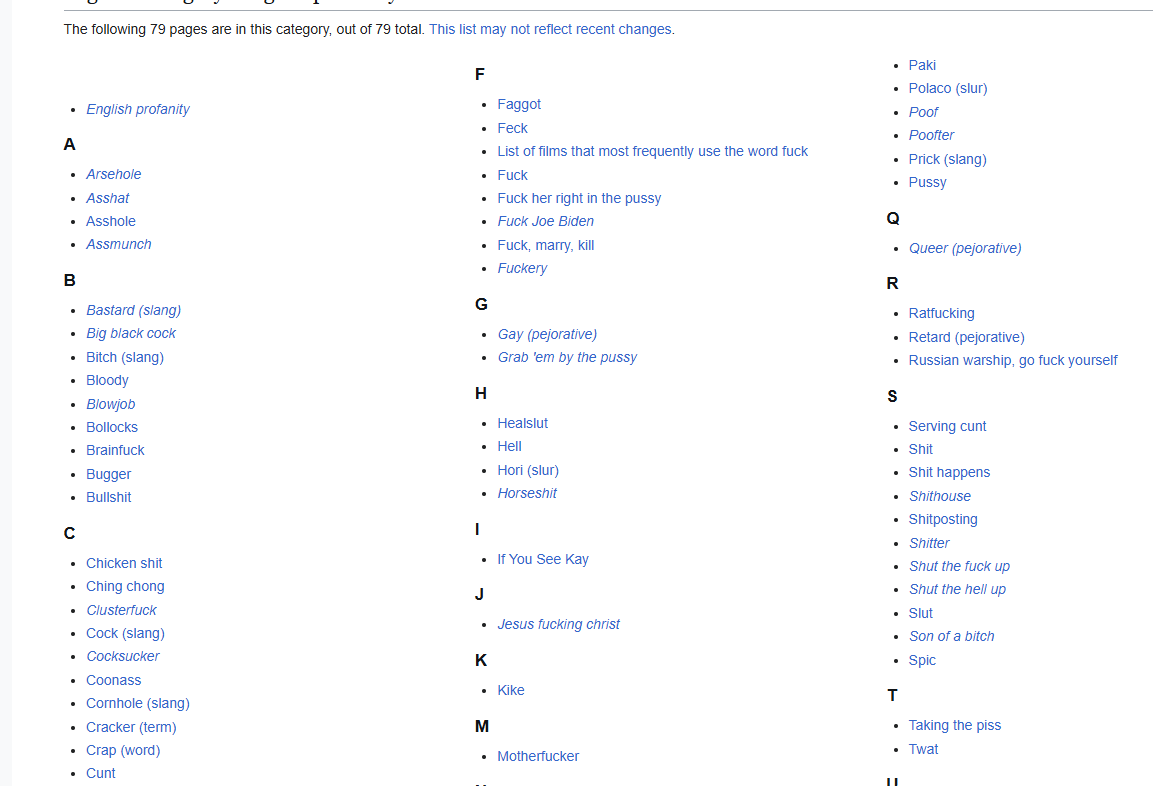Screen dimensions: 1153x786
Task: Click the Bloody link
Action: tap(107, 380)
